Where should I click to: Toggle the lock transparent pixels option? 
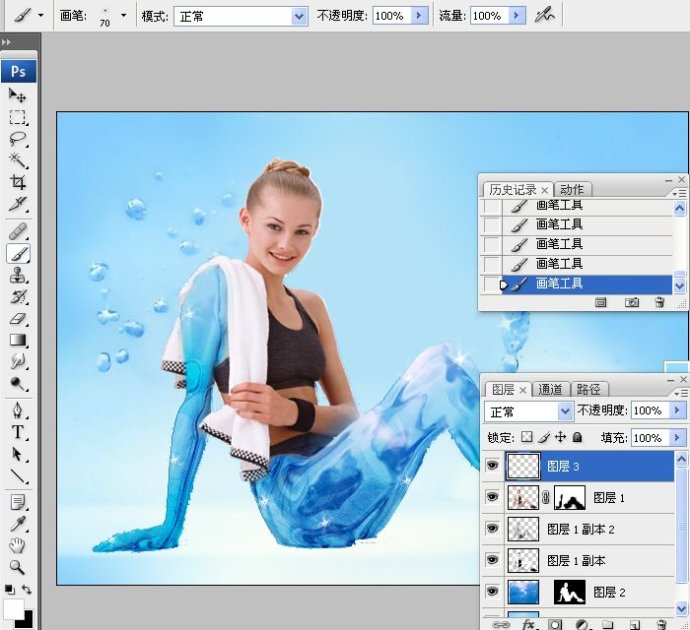click(527, 438)
